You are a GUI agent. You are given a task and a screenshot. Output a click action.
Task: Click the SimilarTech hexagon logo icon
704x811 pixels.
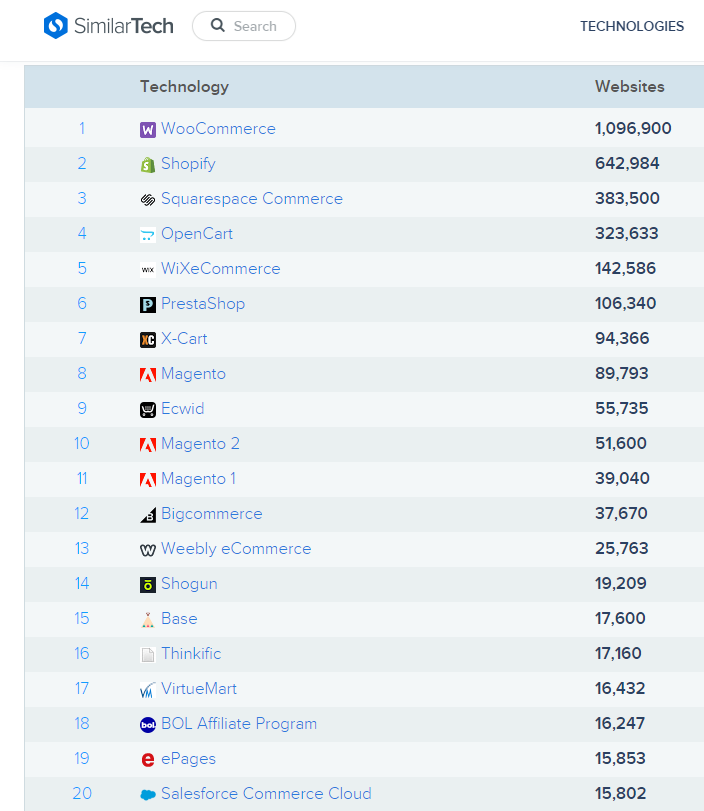(x=56, y=25)
